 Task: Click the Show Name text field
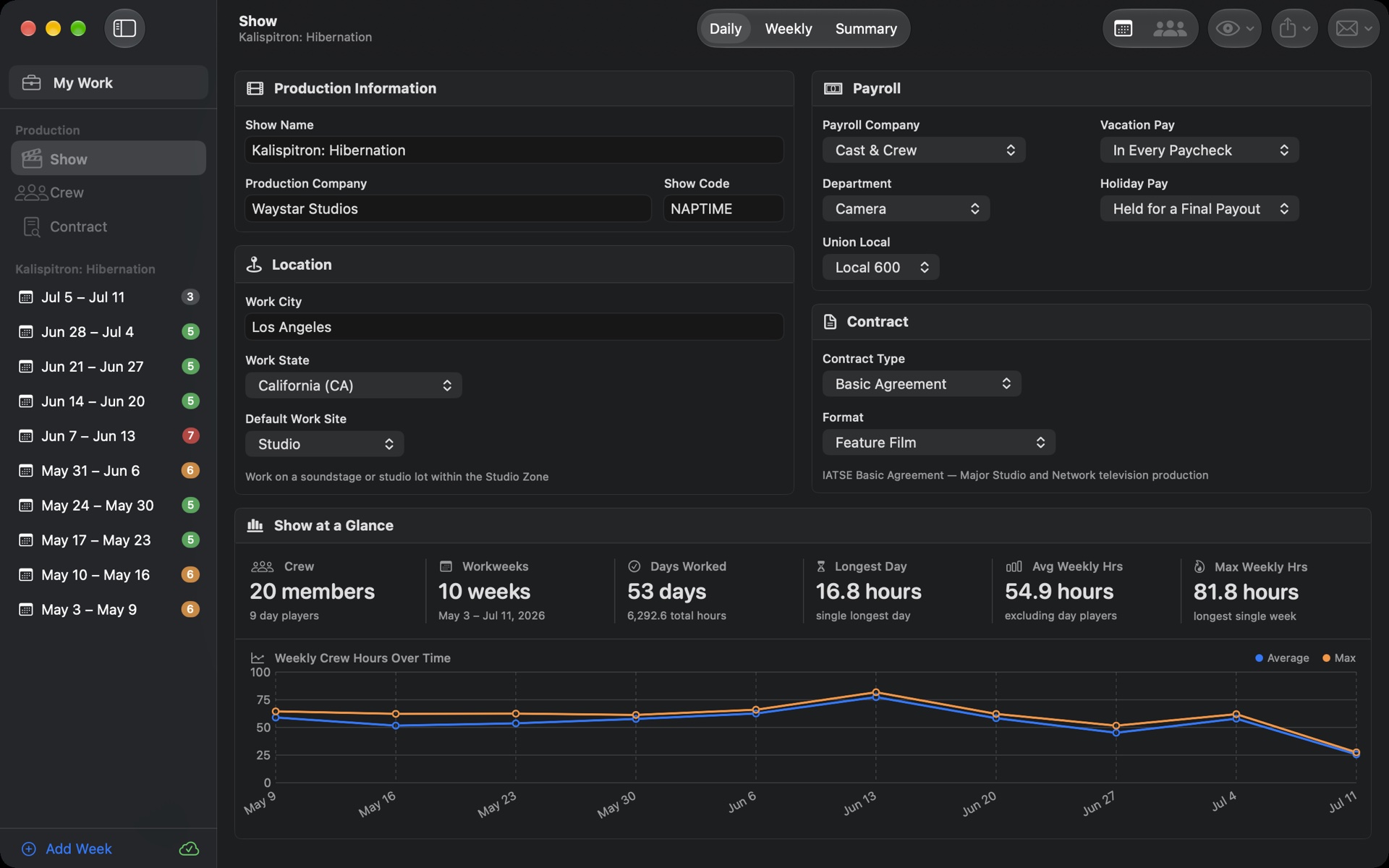point(514,150)
